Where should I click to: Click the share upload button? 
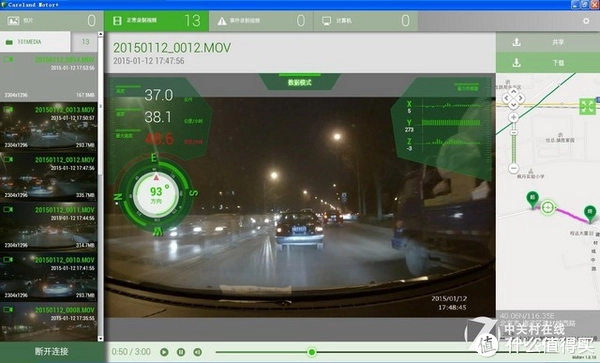pos(548,42)
